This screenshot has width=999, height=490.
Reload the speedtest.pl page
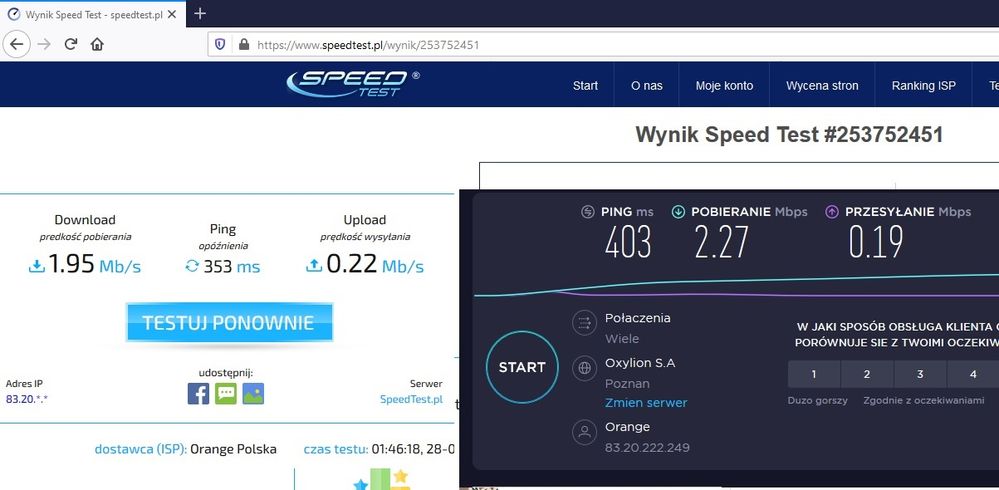click(x=71, y=44)
